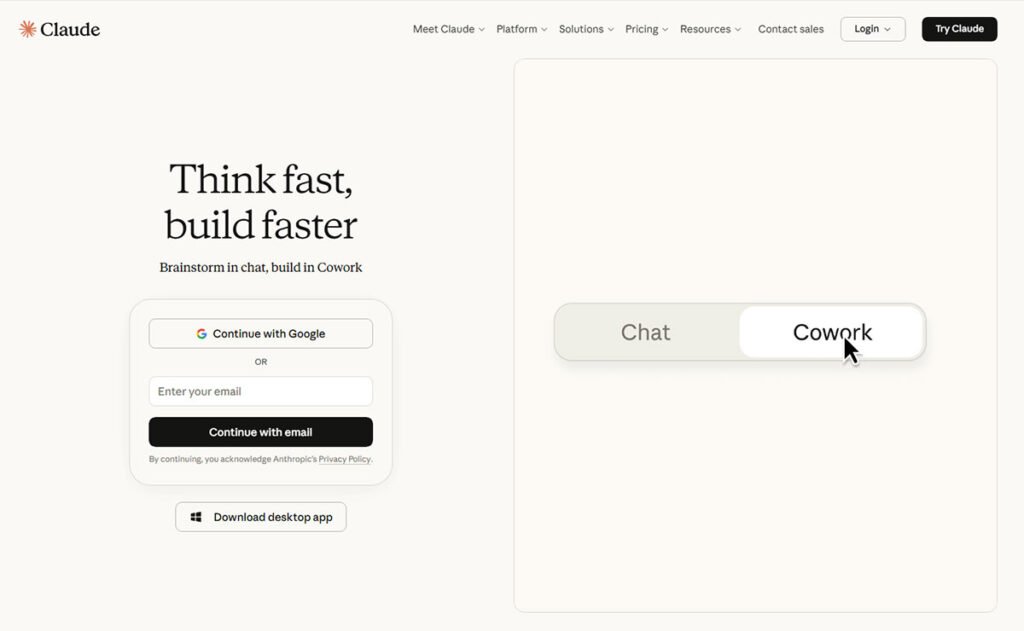Open the Meet Claude menu
This screenshot has height=631, width=1024.
click(448, 29)
